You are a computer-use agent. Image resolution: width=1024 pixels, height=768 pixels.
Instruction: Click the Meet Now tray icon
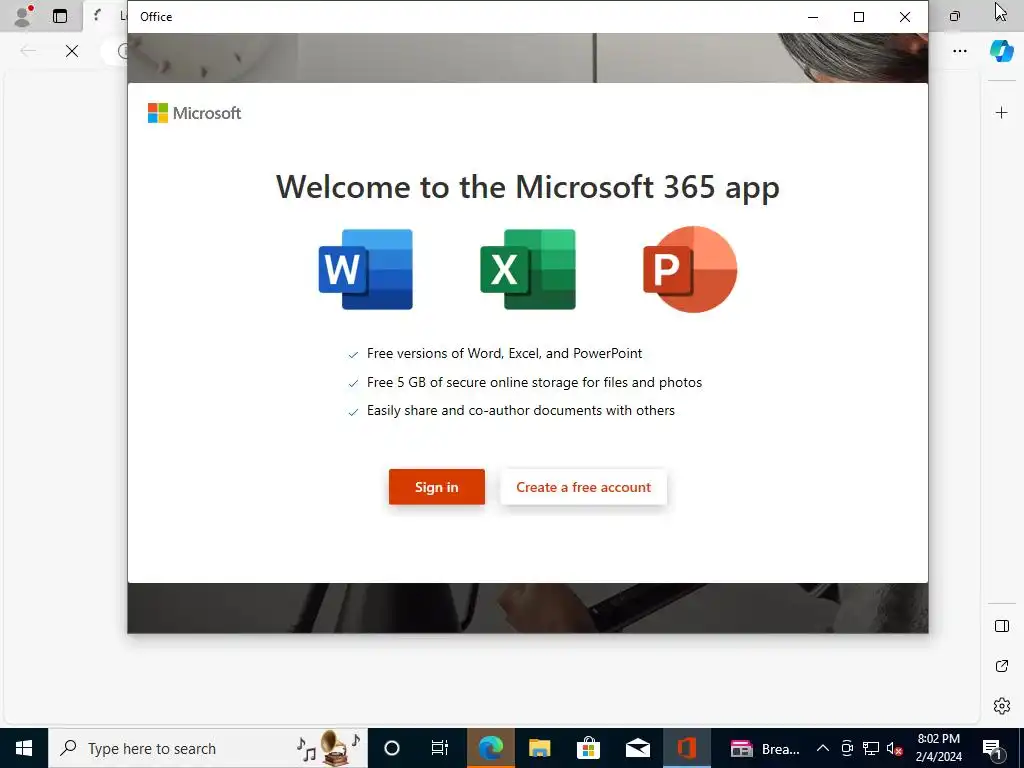pyautogui.click(x=847, y=748)
